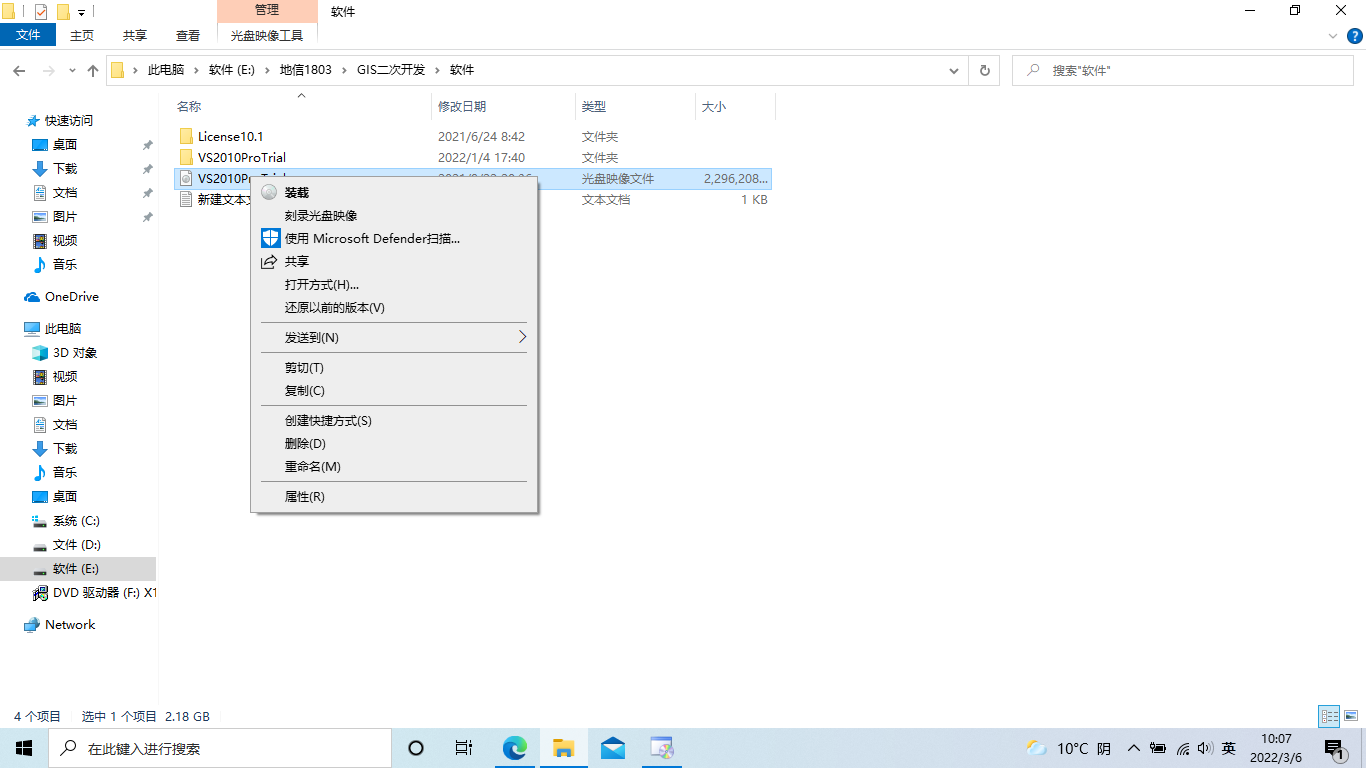Switch the 英 input language in tray
The height and width of the screenshot is (768, 1366).
tap(1228, 747)
